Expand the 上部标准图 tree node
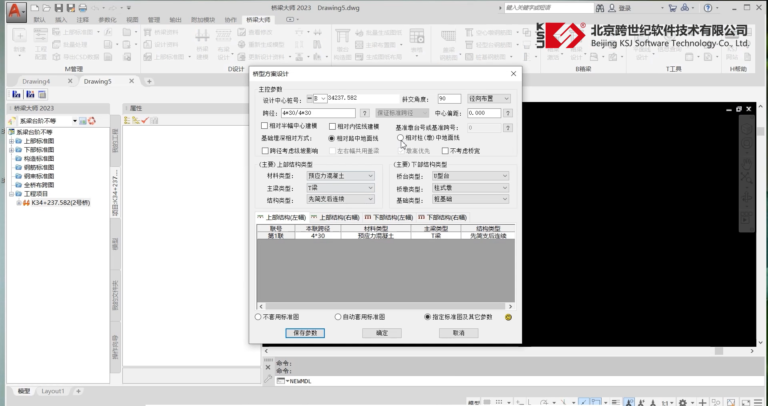This screenshot has width=768, height=406. point(11,141)
